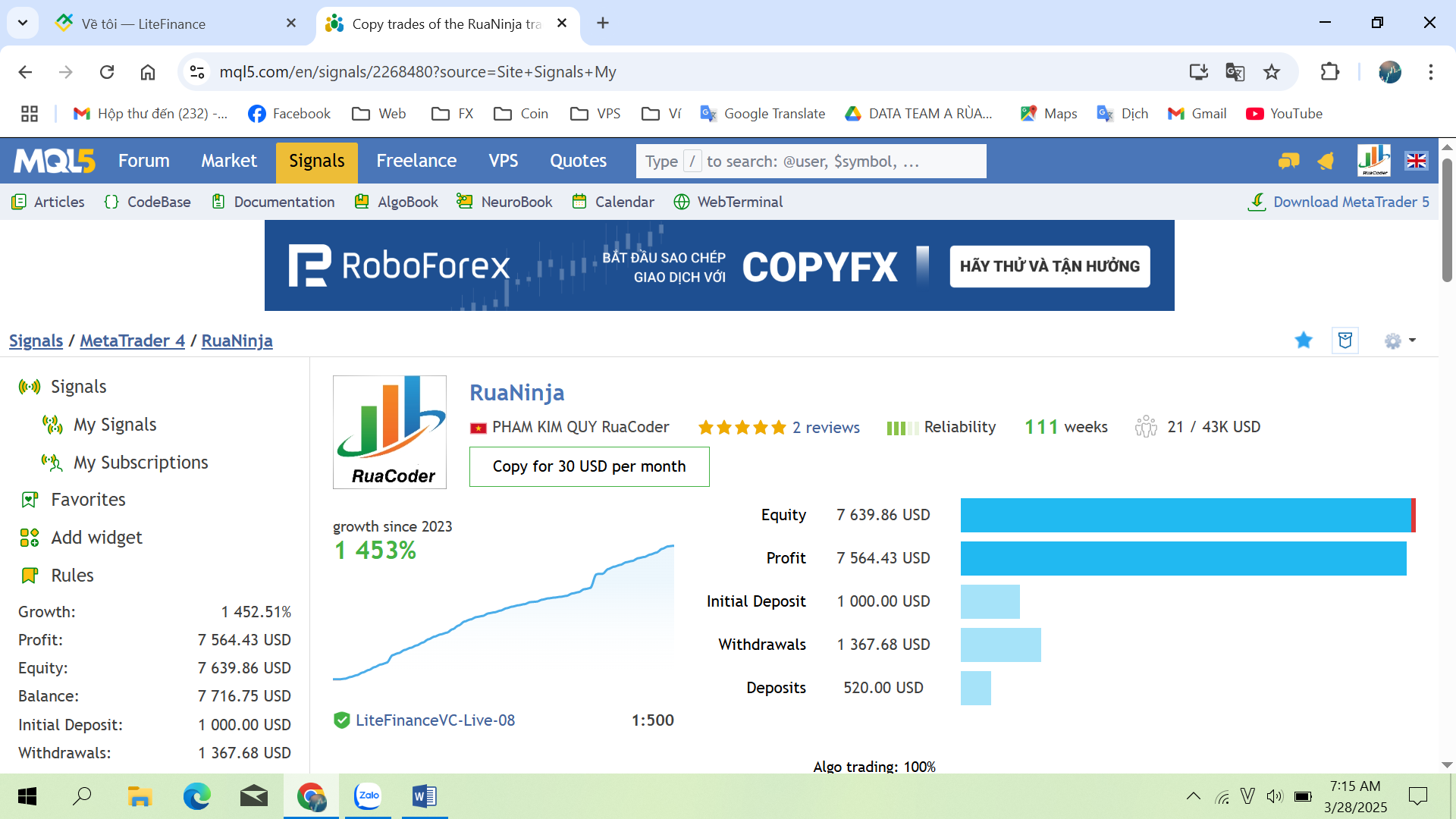Toggle the blue favorite star for signal
Image resolution: width=1456 pixels, height=819 pixels.
click(x=1304, y=340)
